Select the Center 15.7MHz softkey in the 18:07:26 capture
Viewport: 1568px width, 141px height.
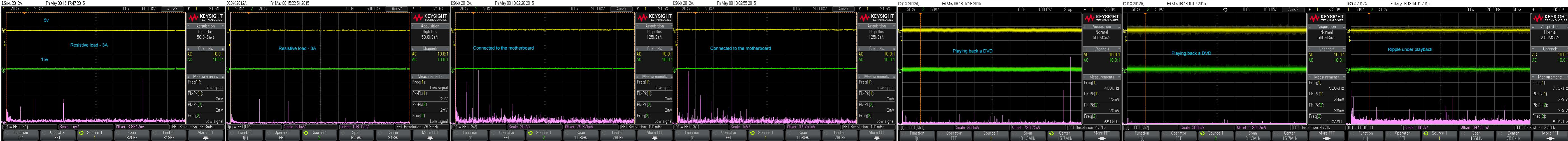coord(1064,135)
